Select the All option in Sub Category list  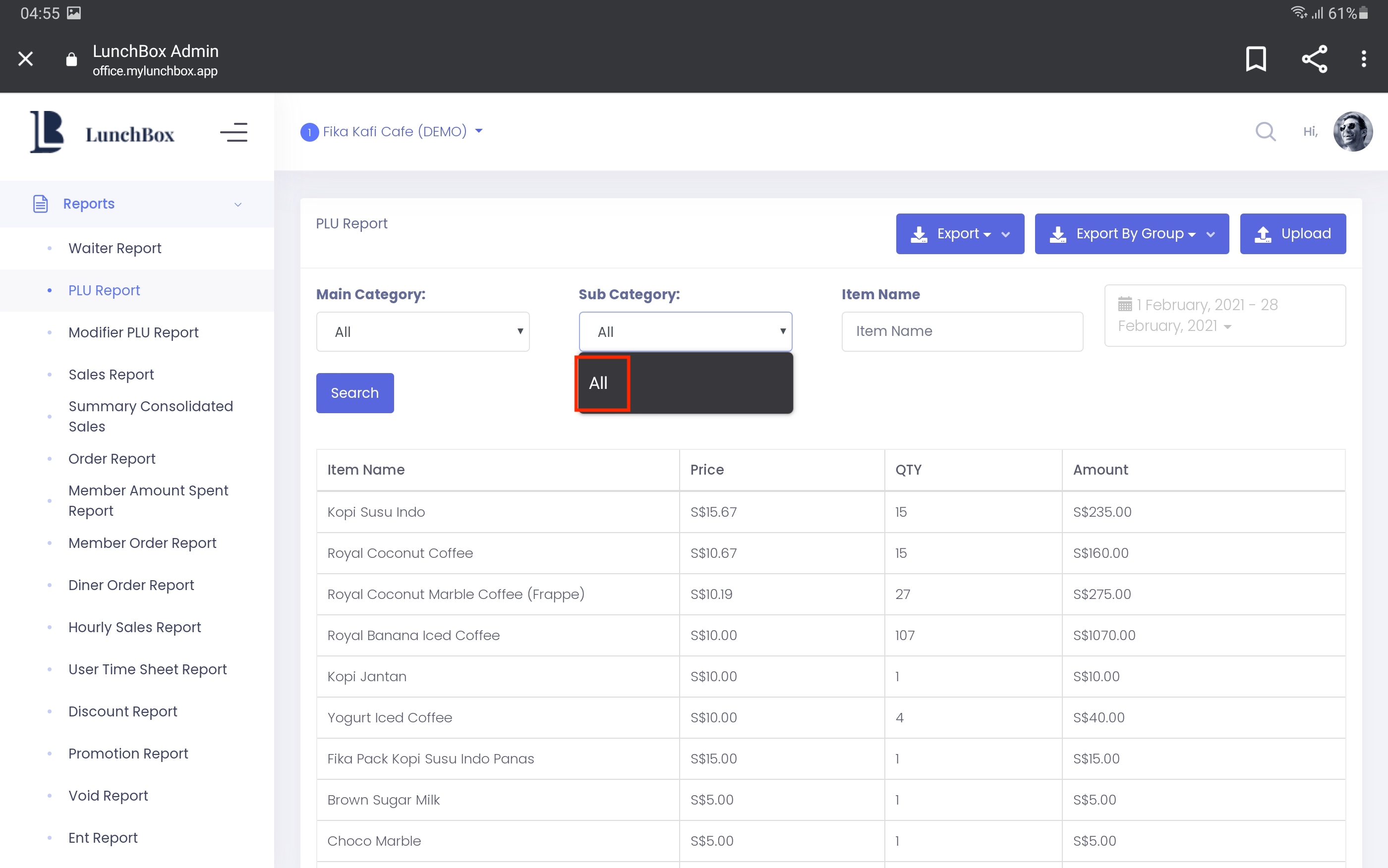[599, 383]
